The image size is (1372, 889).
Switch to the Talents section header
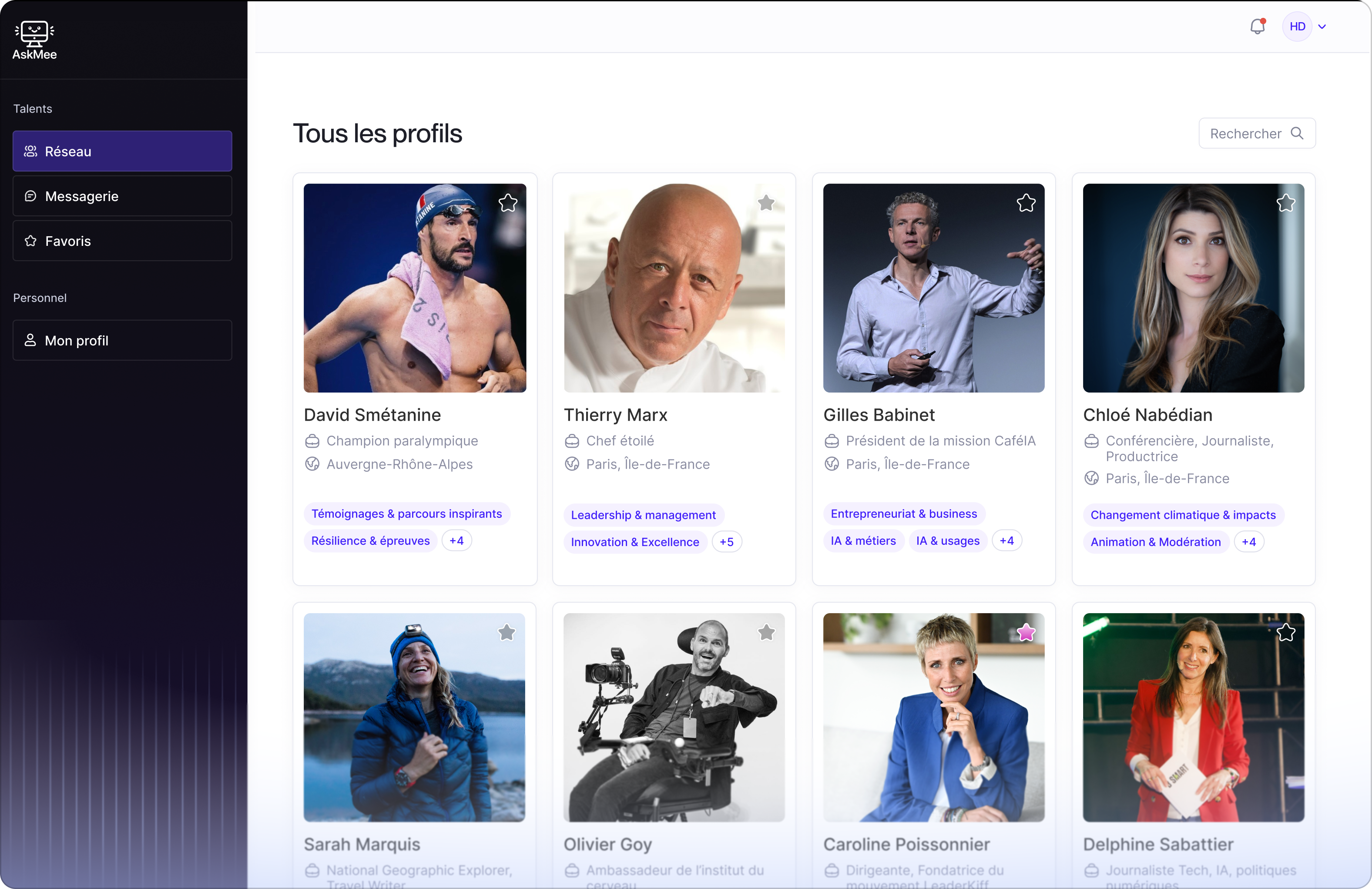point(32,108)
